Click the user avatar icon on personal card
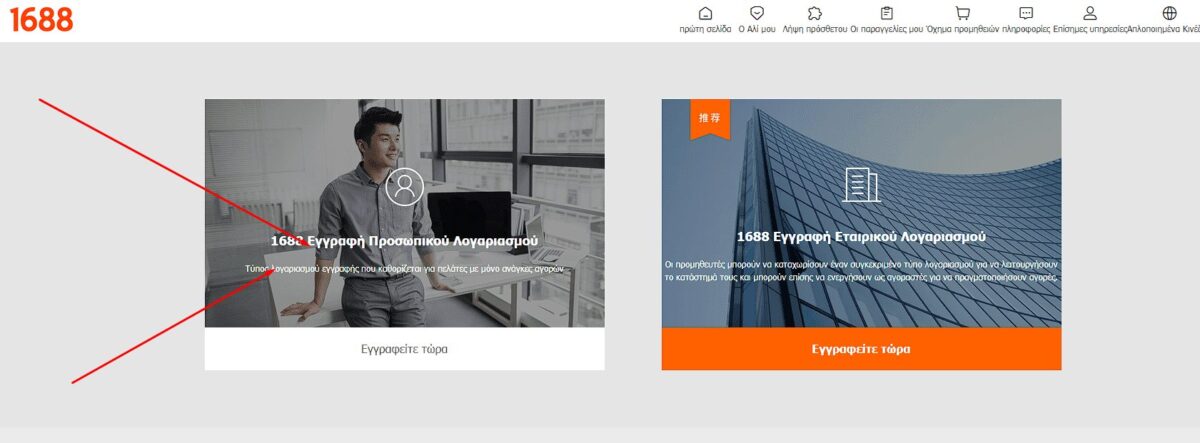1200x443 pixels. click(x=404, y=186)
